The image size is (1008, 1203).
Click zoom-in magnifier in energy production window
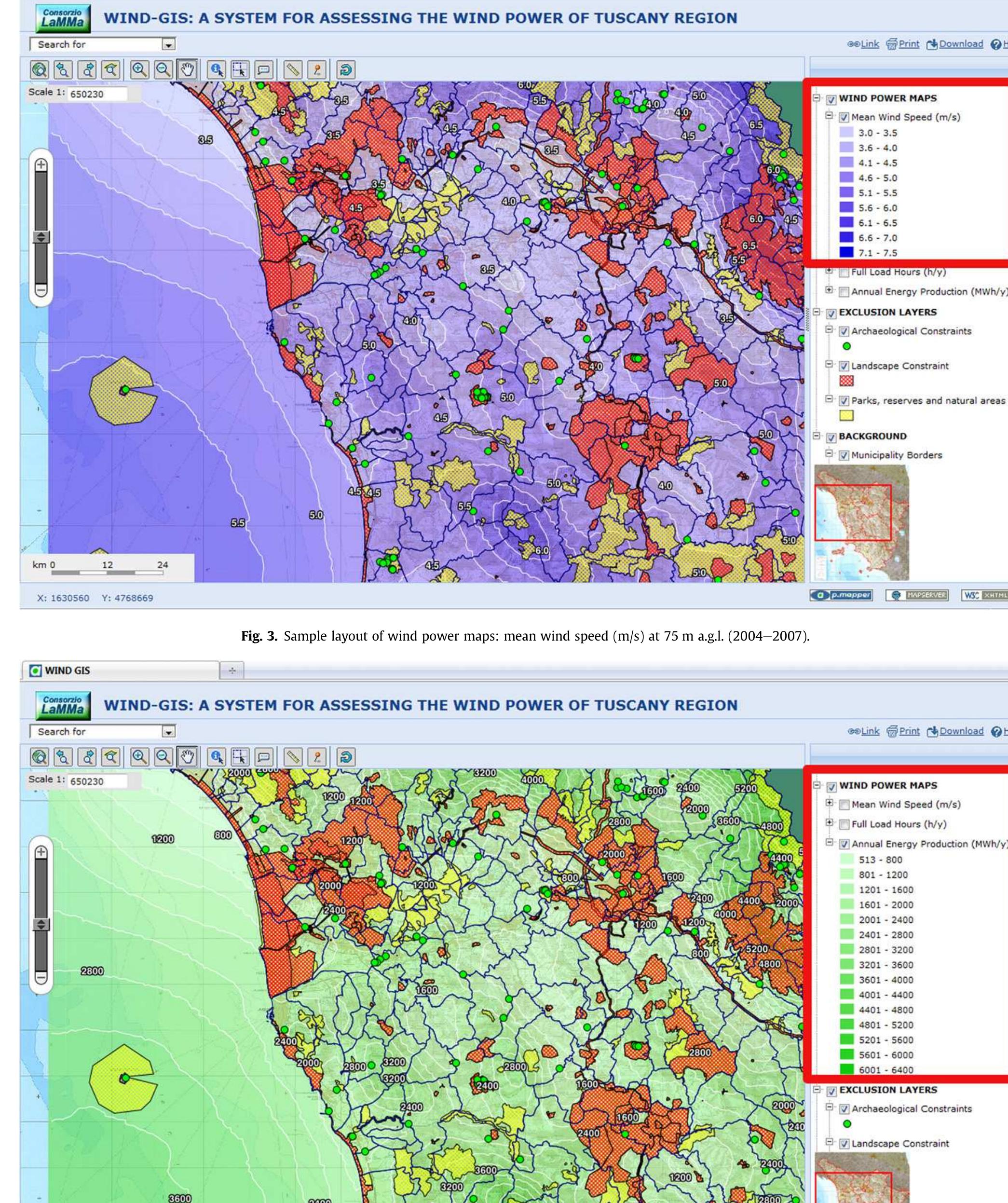[x=140, y=757]
